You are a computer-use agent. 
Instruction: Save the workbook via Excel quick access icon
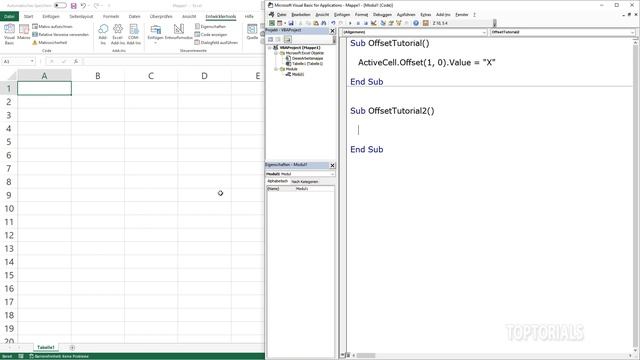[x=73, y=6]
